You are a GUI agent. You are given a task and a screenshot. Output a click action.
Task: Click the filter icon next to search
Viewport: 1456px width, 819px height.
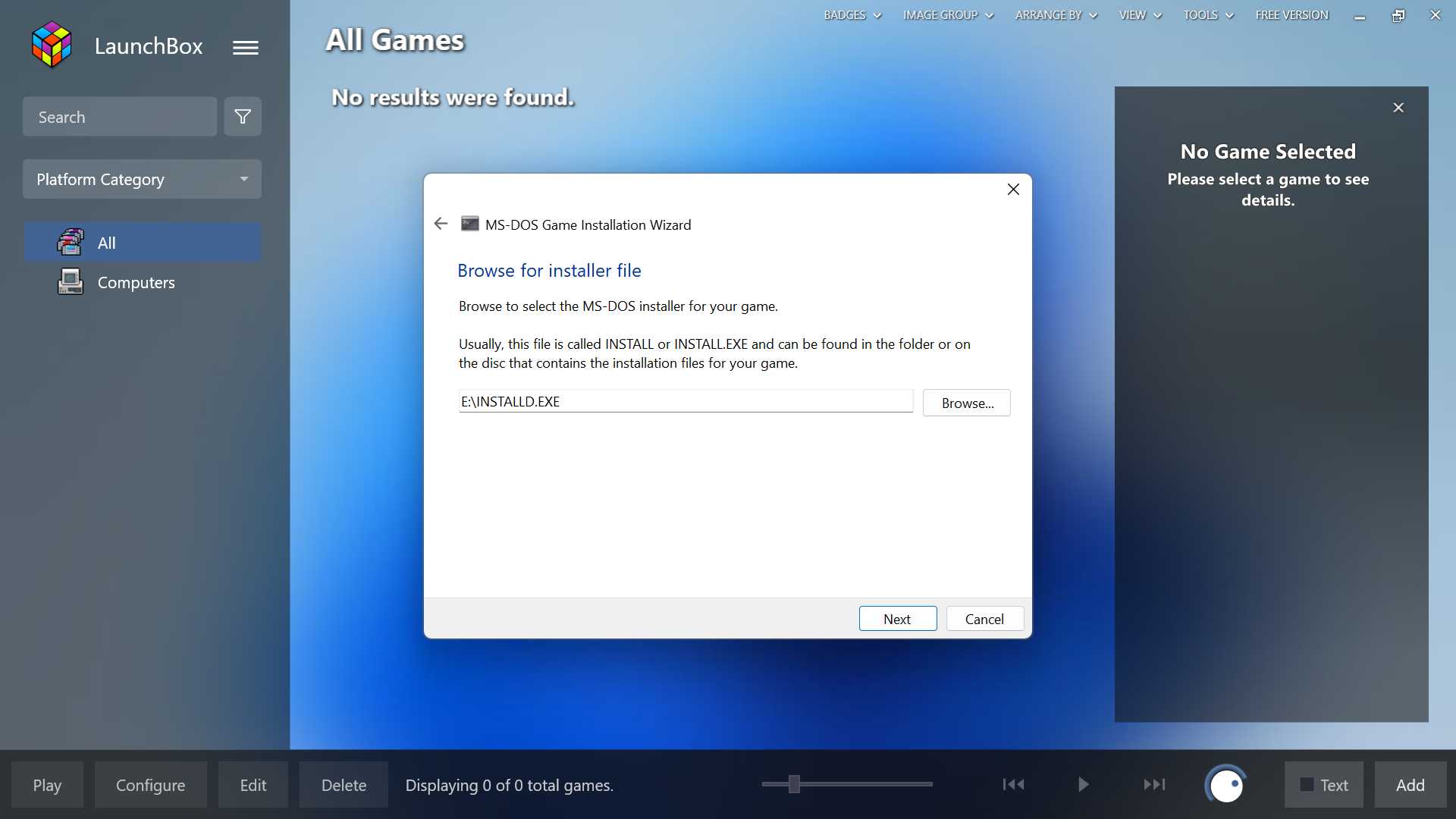point(242,116)
